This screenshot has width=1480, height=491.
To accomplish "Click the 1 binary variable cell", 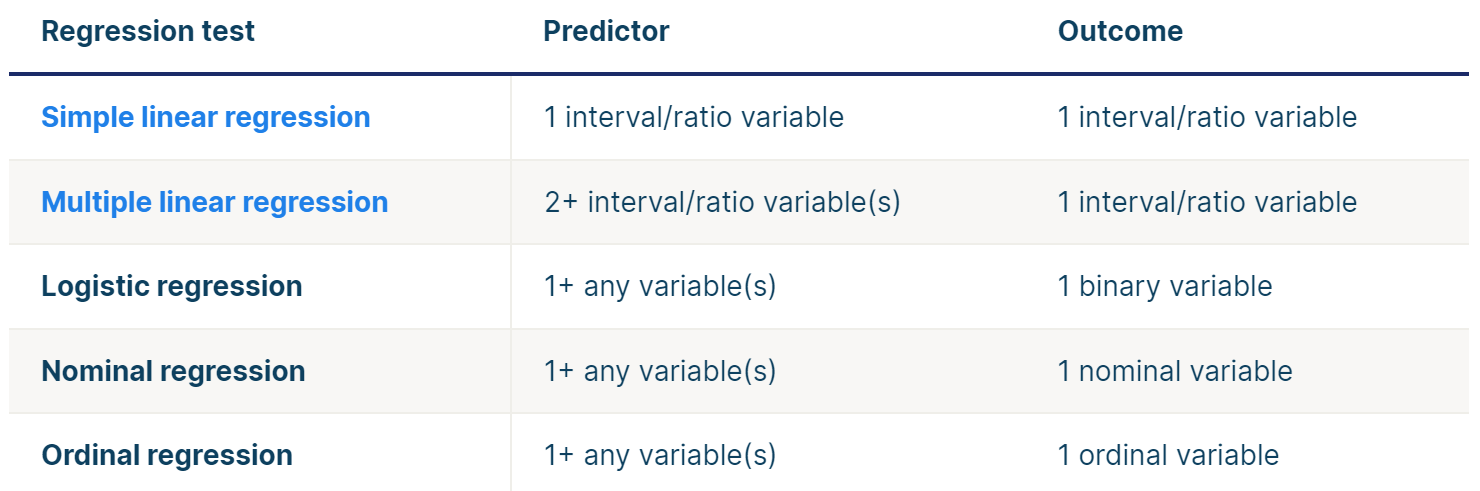I will 1165,286.
